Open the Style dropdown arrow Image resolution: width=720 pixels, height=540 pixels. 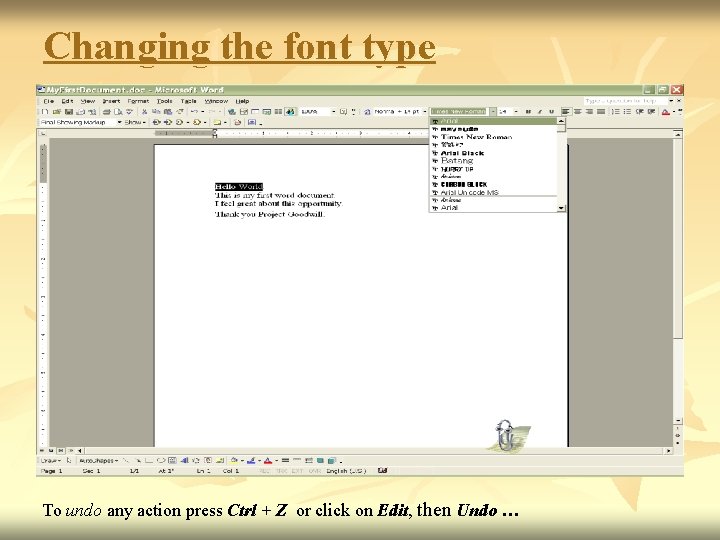coord(425,112)
